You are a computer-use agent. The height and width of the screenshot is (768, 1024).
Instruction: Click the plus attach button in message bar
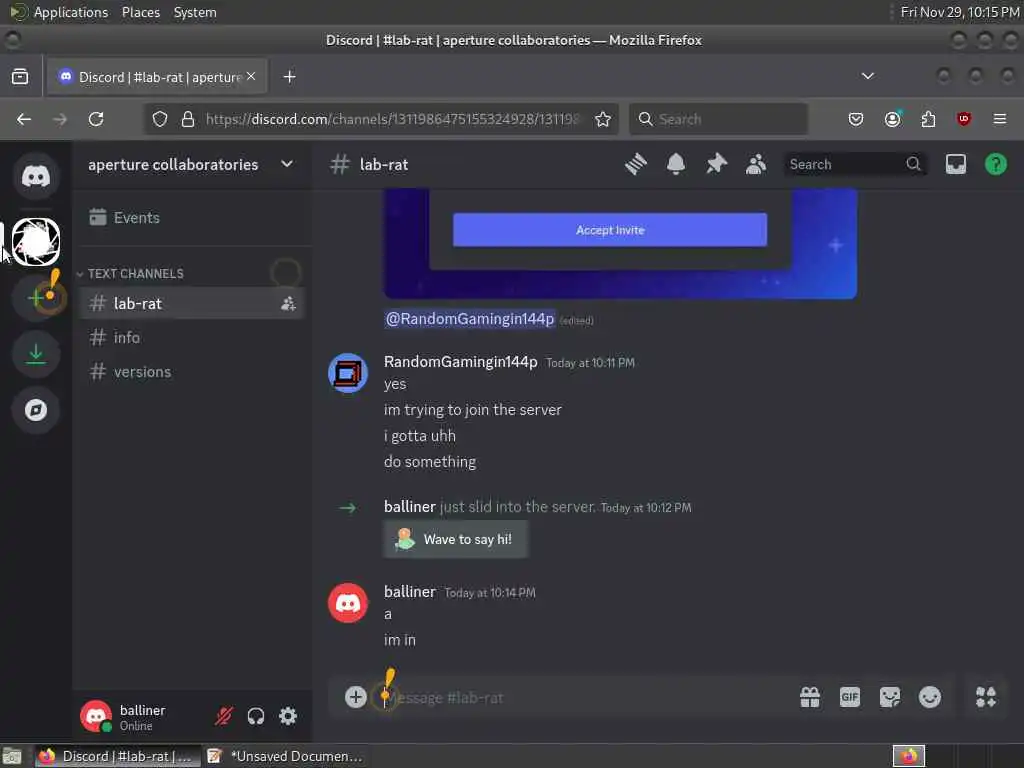356,697
